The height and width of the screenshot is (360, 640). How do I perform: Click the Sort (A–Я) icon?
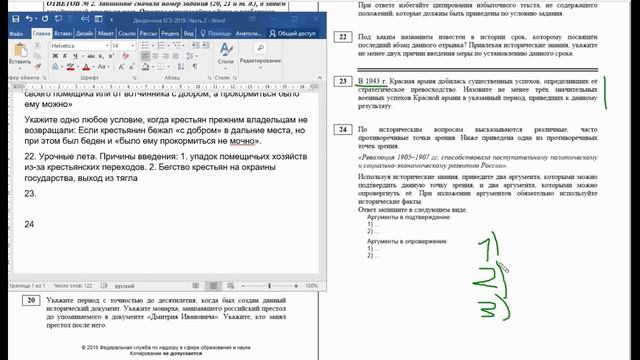click(181, 67)
